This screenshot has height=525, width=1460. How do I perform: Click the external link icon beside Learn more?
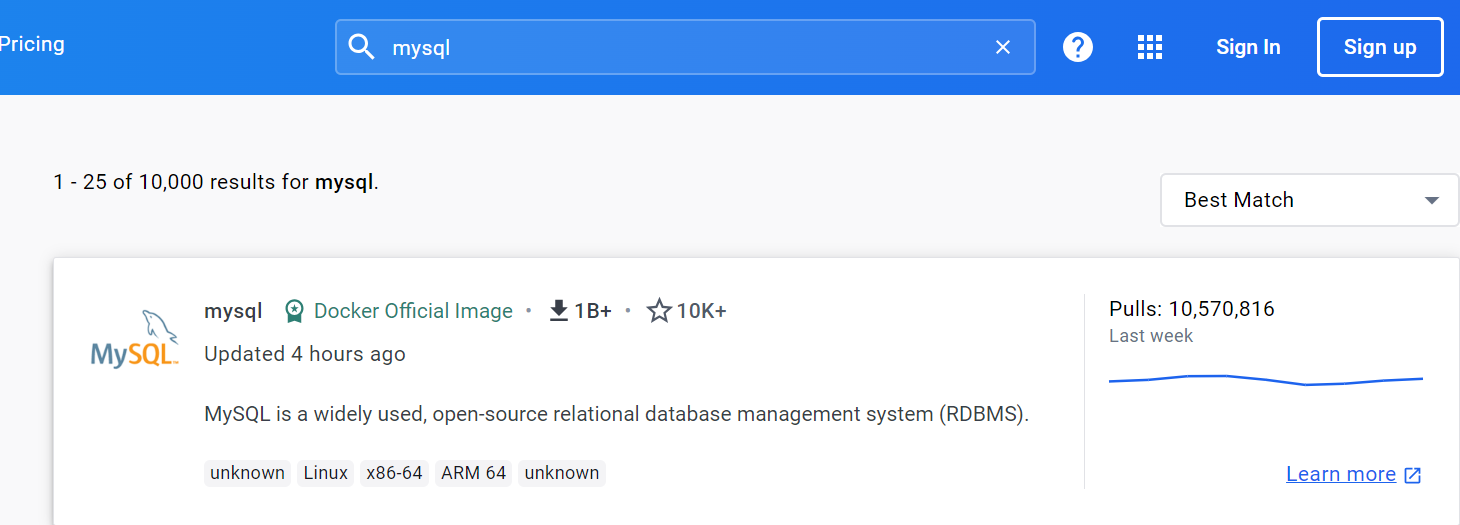tap(1413, 475)
